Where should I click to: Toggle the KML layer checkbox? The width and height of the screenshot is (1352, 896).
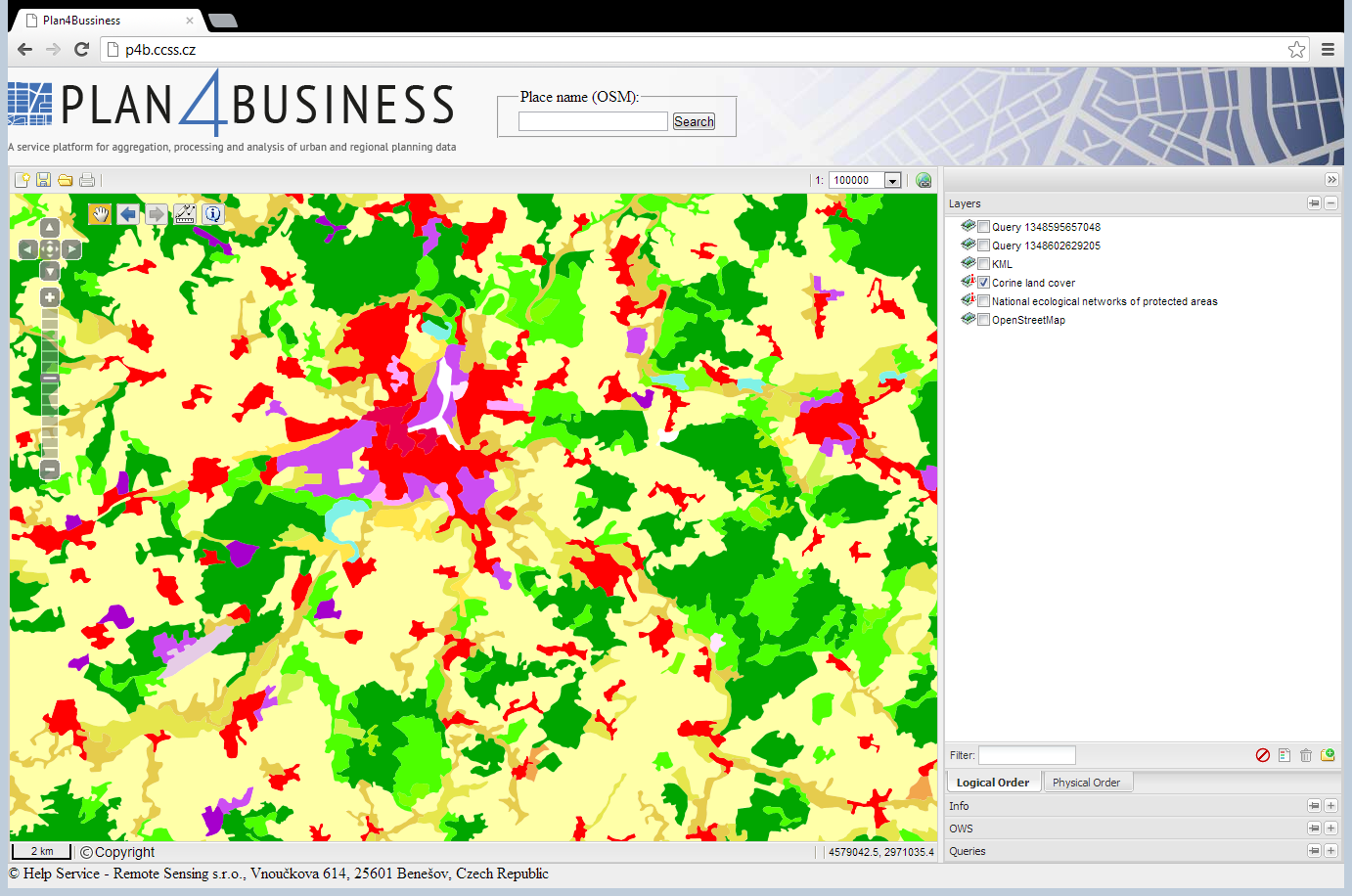point(984,264)
